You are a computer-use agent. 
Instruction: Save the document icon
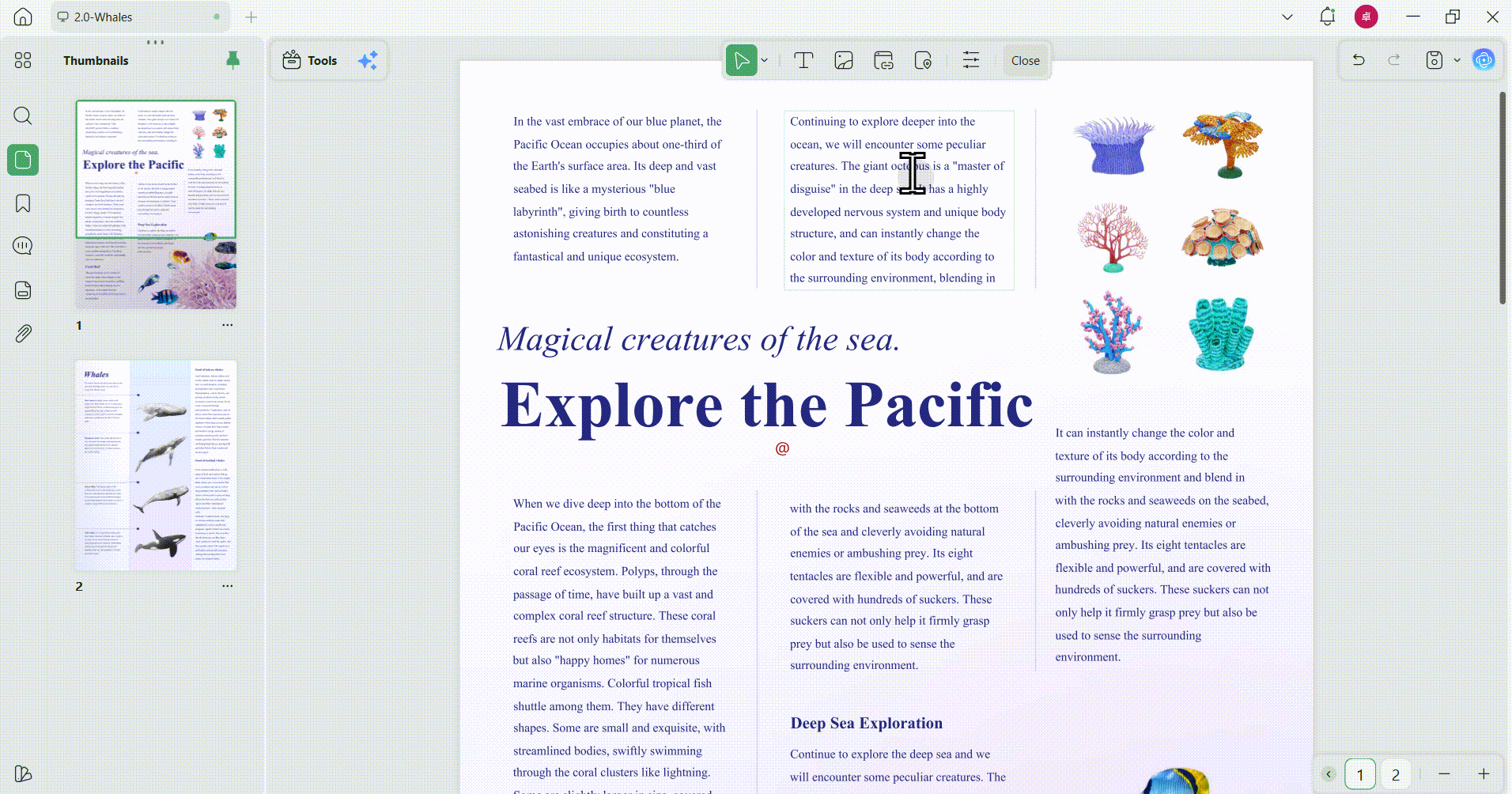1435,60
